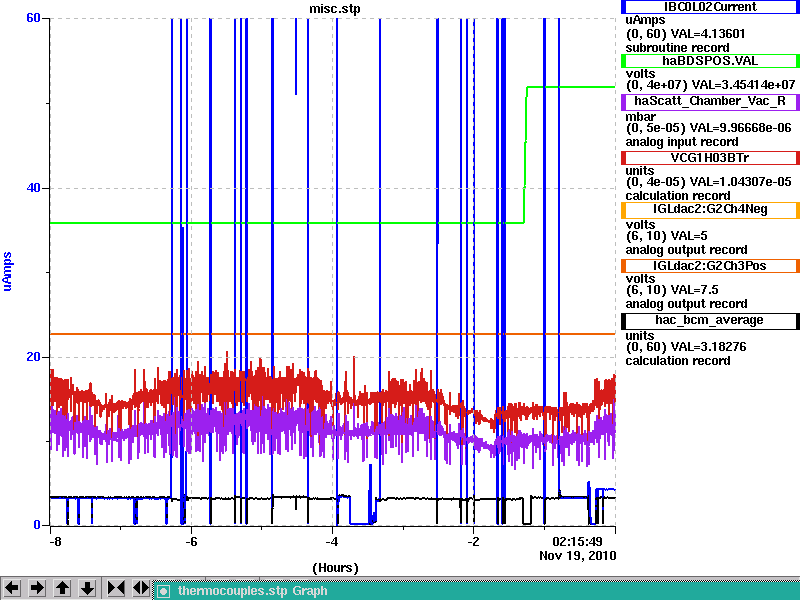This screenshot has height=600, width=800.
Task: Open the thermocouples.stp Graph window title
Action: pos(253,591)
